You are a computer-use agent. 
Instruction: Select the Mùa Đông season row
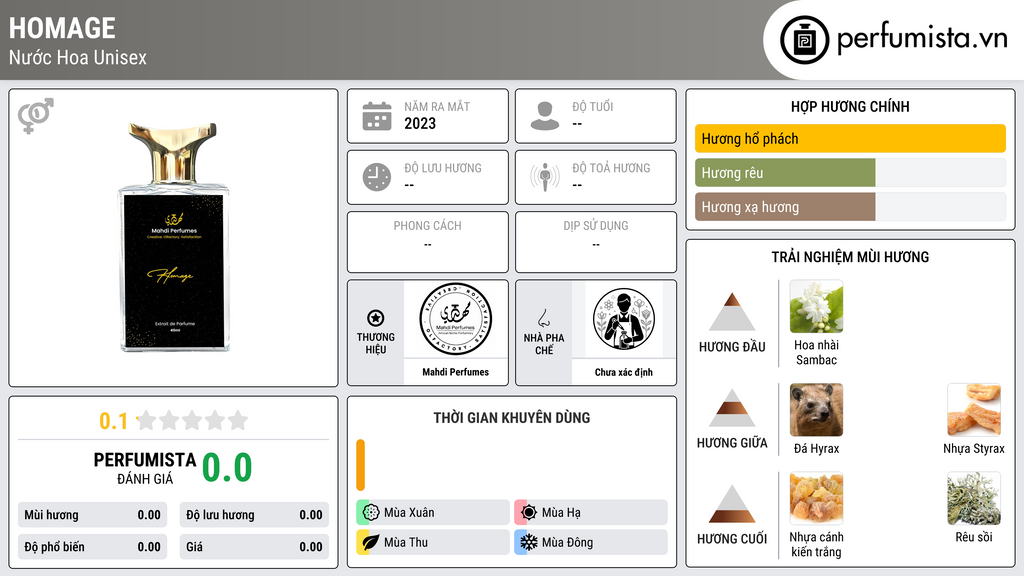tap(591, 542)
